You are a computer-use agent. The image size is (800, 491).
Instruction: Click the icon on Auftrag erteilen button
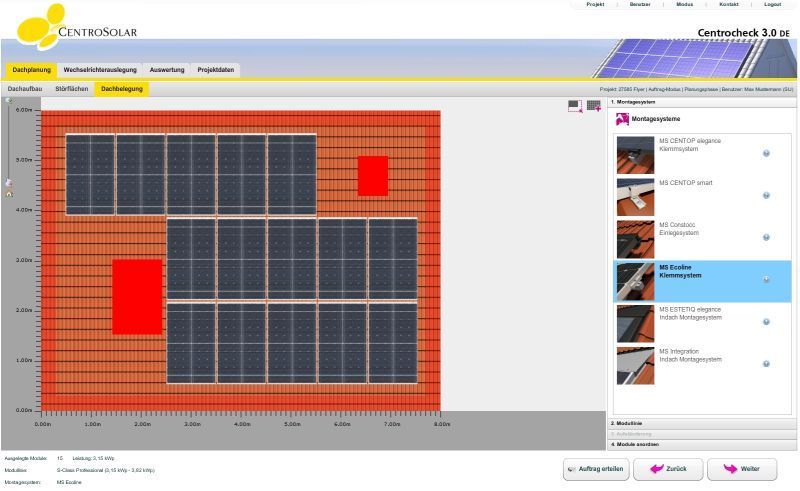pyautogui.click(x=571, y=469)
